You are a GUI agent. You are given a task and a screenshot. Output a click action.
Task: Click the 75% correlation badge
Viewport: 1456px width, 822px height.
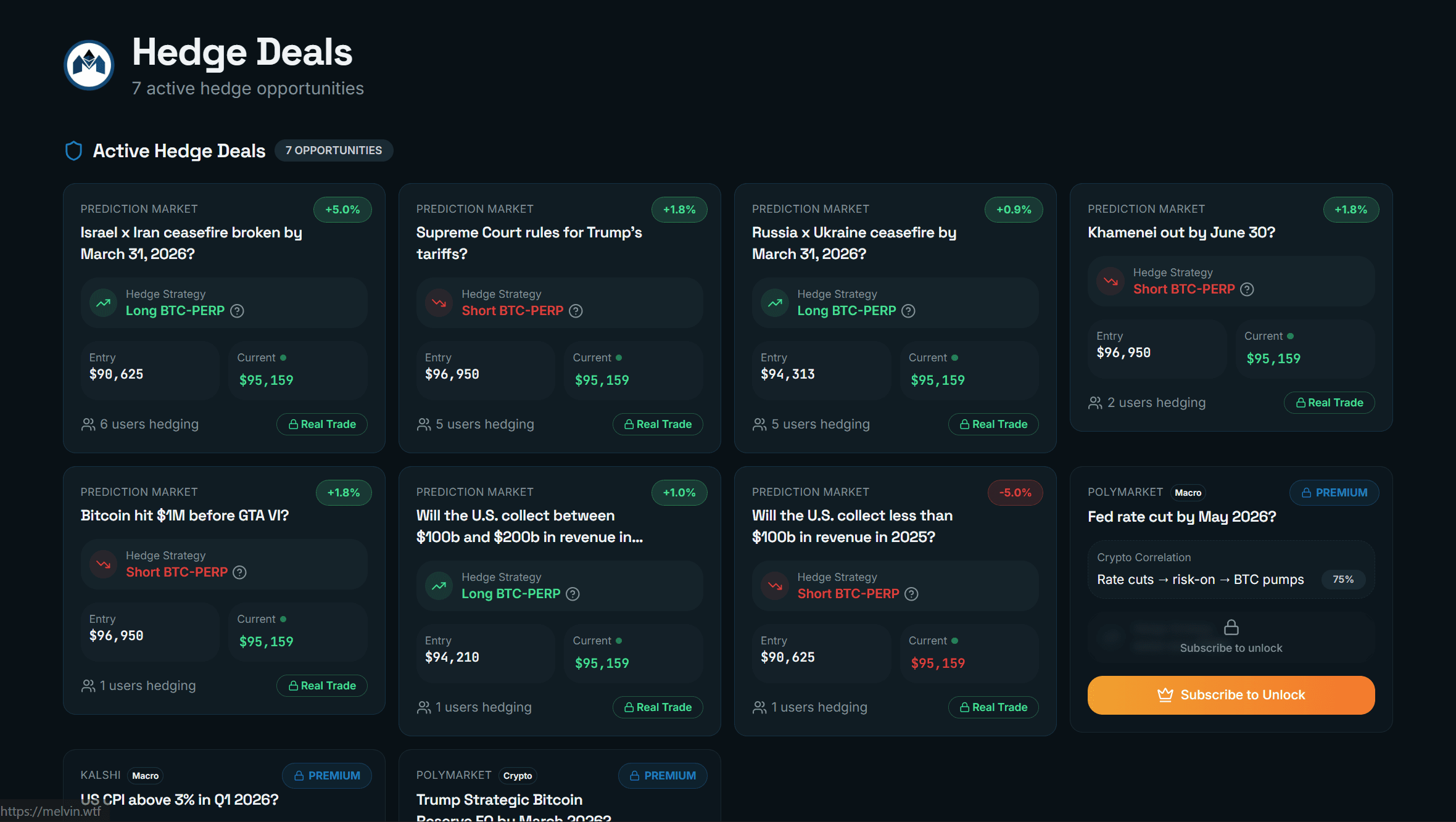(1342, 580)
